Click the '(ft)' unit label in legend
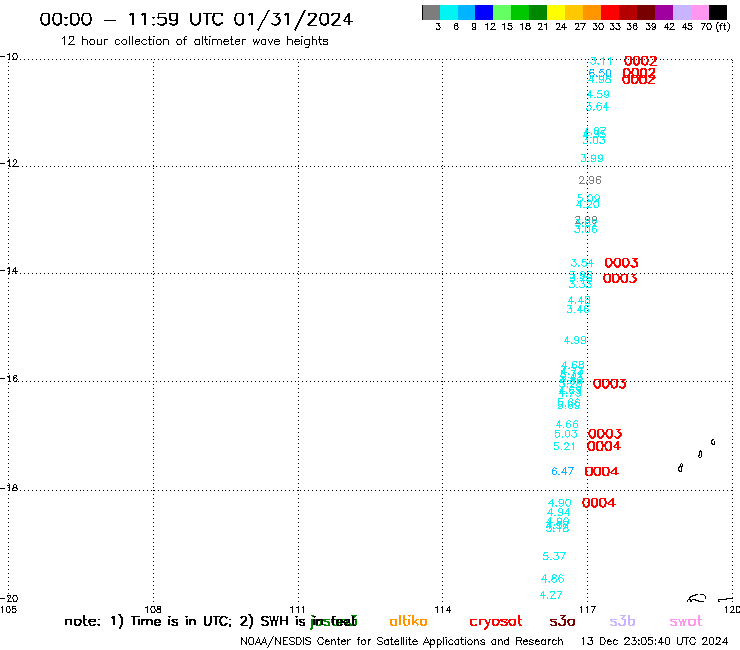Image resolution: width=740 pixels, height=650 pixels. [723, 27]
